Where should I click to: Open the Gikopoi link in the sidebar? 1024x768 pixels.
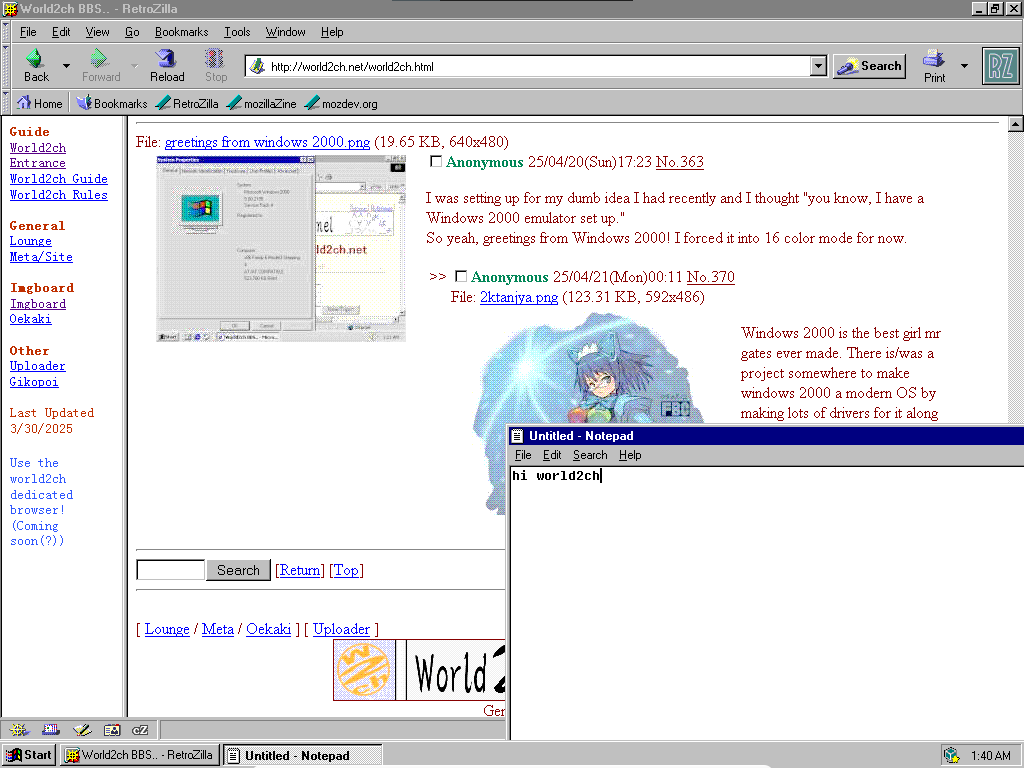click(34, 381)
